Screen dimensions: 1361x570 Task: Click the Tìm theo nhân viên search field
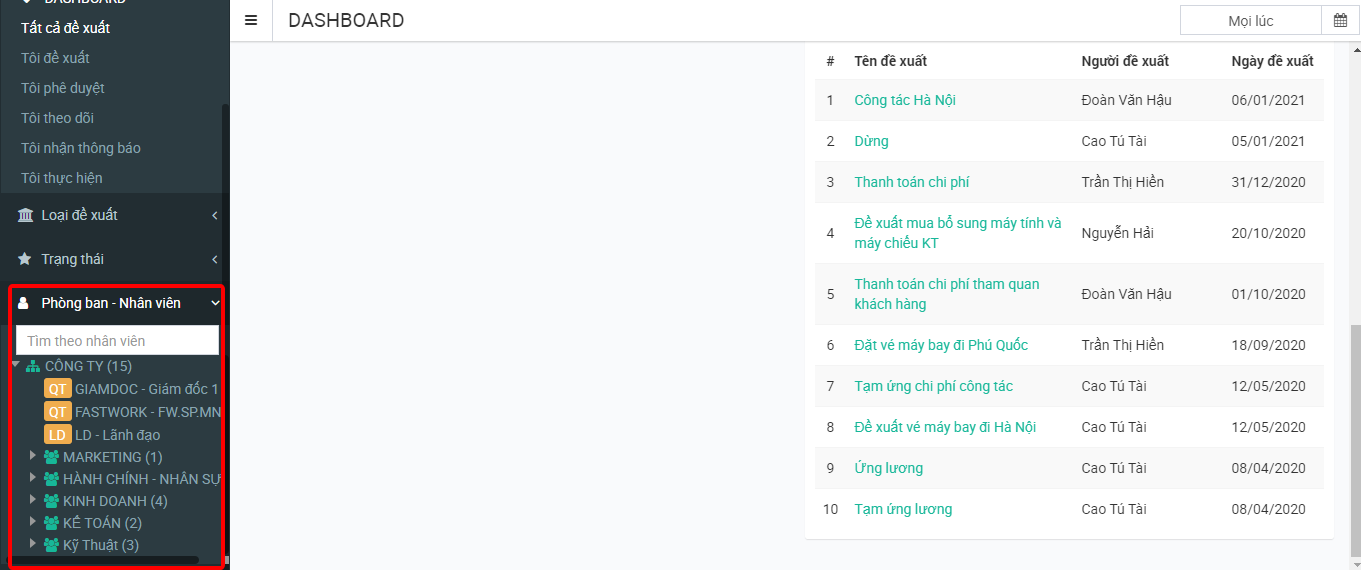[117, 340]
